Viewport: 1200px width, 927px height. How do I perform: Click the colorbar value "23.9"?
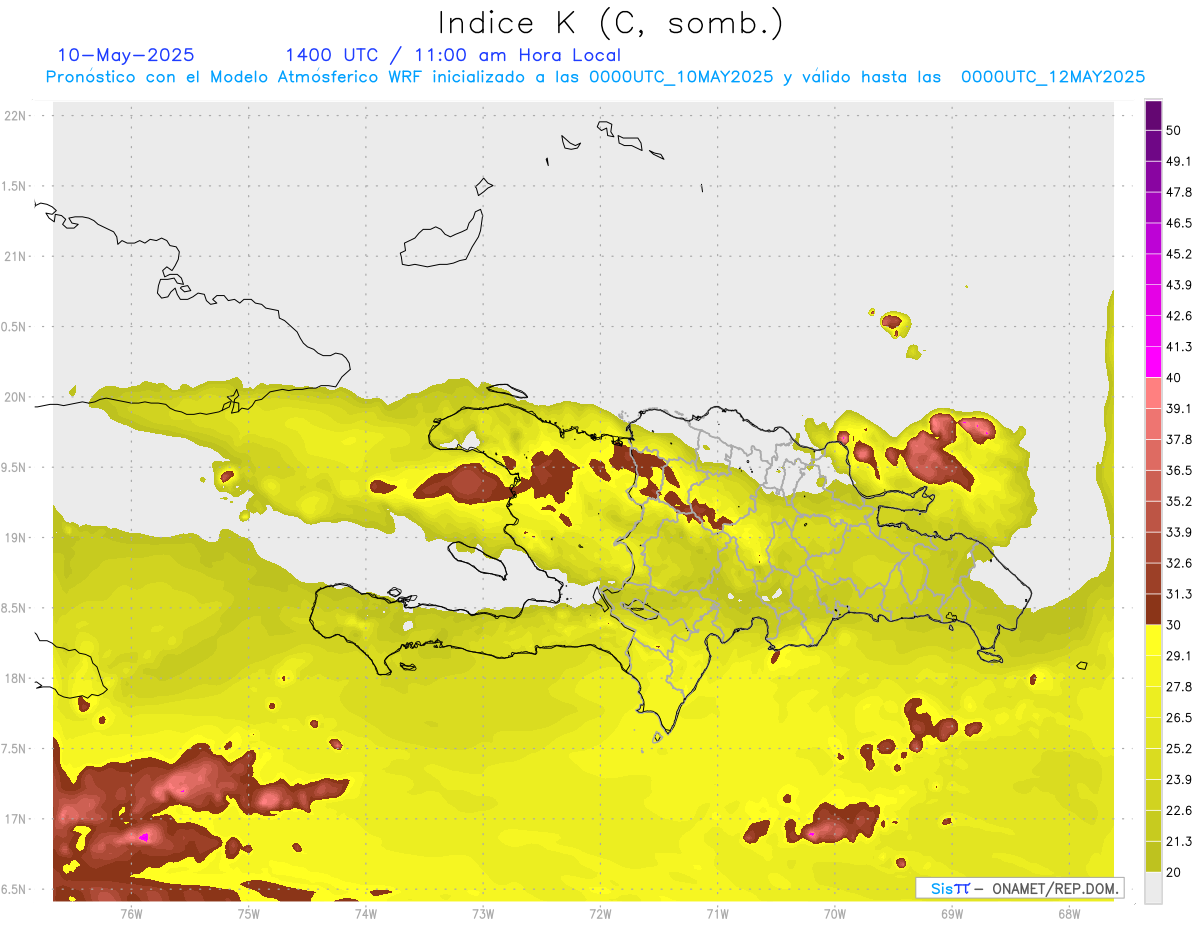coord(1179,780)
